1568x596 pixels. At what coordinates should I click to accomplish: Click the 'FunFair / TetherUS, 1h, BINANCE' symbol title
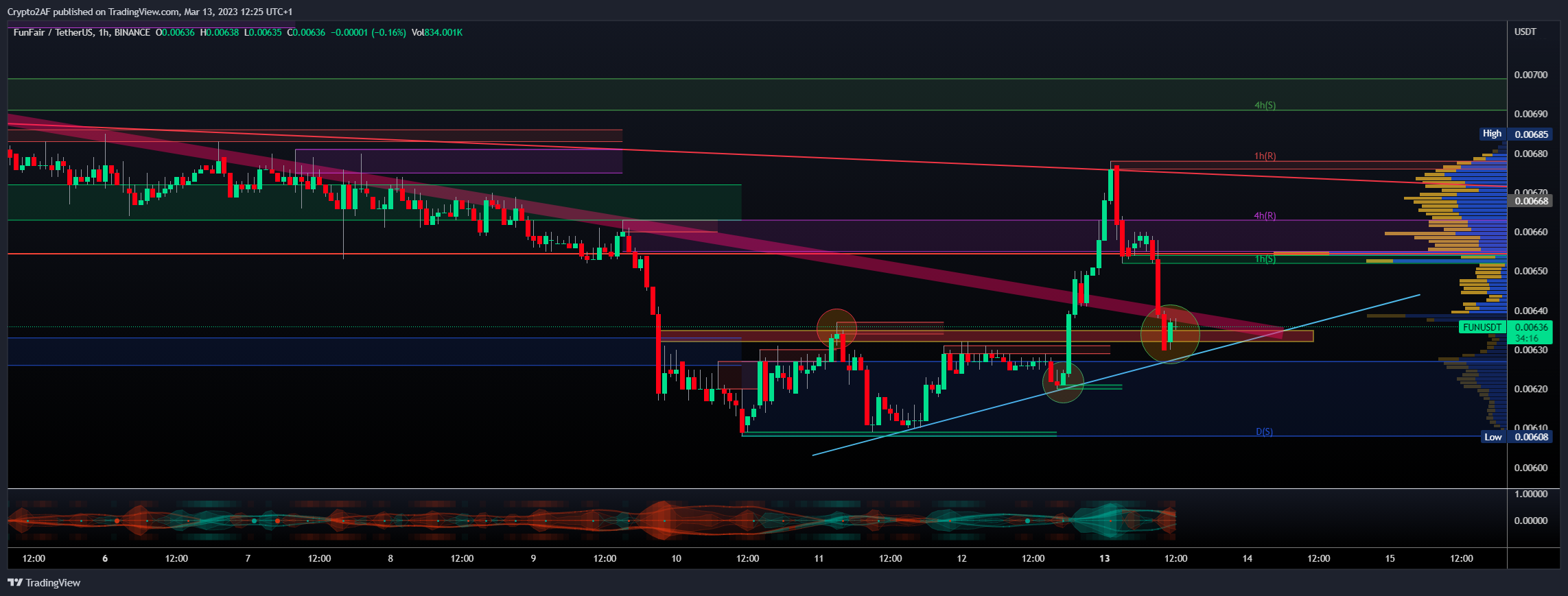point(82,32)
